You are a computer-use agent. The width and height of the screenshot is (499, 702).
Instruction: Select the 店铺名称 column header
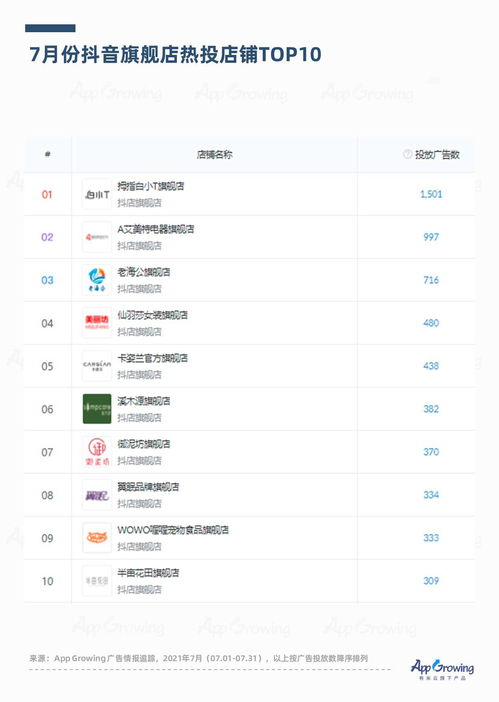point(214,154)
